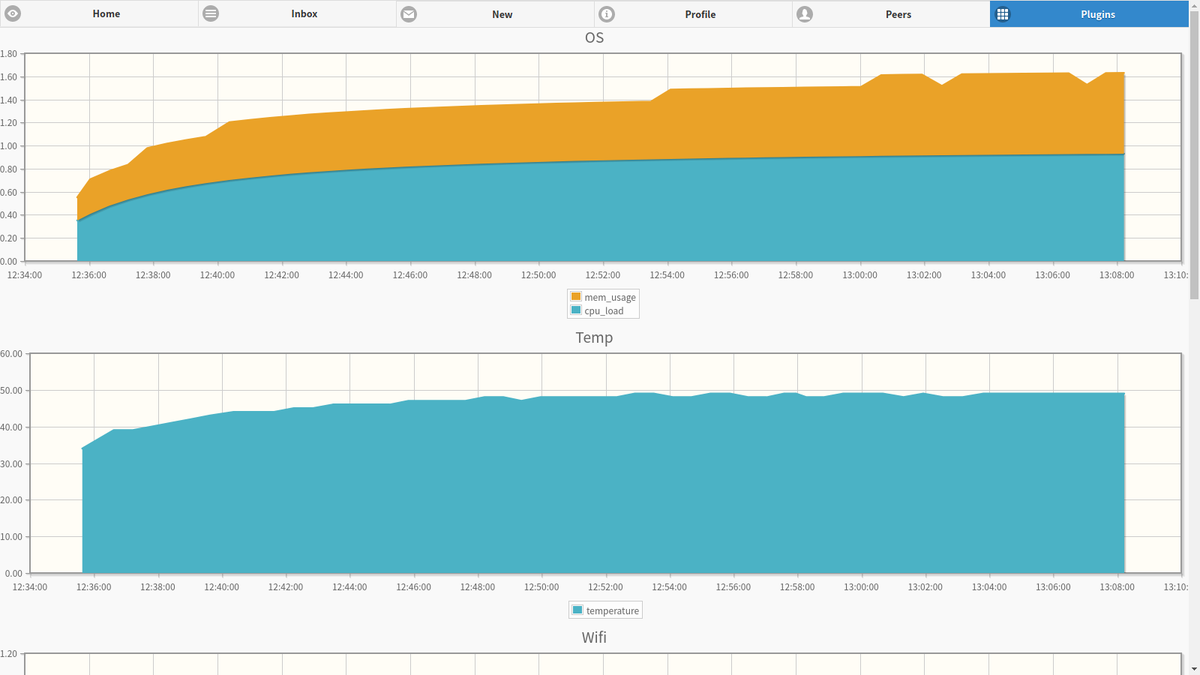Click the OS chart title
1200x675 pixels.
click(594, 38)
